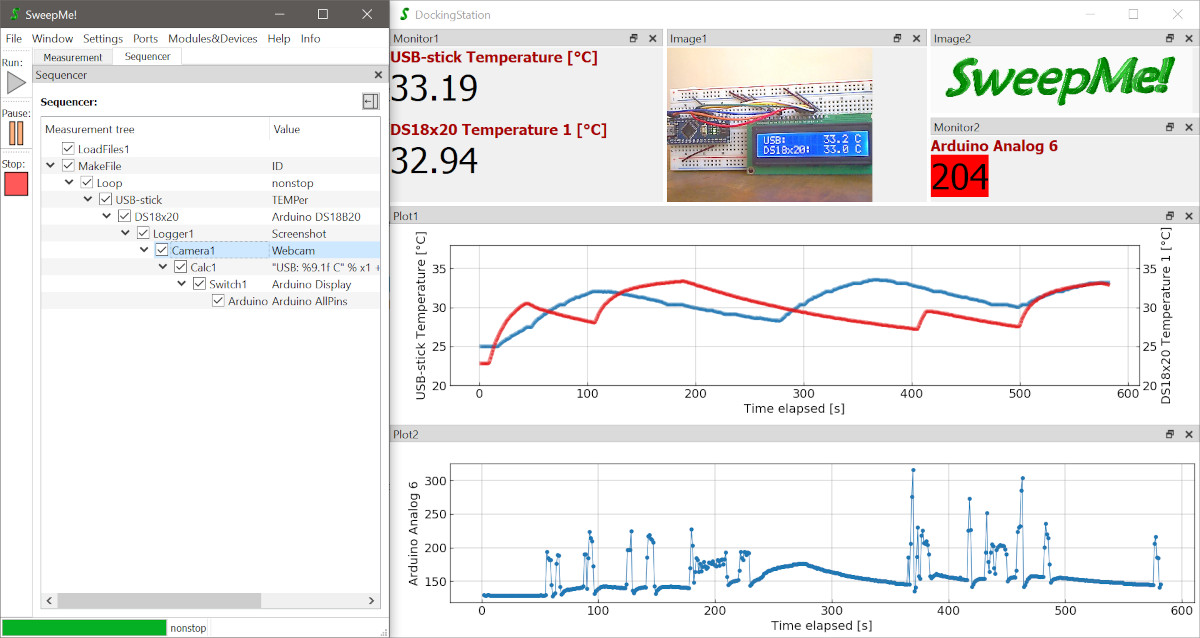Close the Plot2 panel

[1187, 435]
